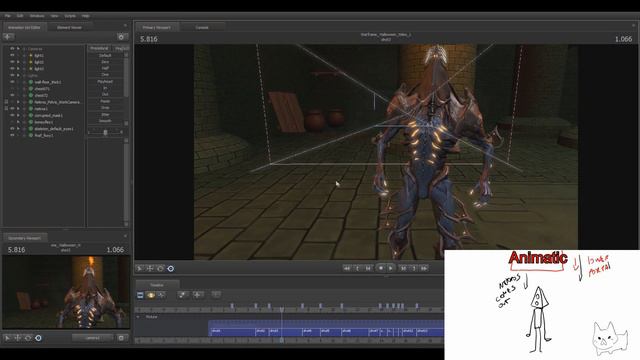The image size is (640, 360).
Task: Choose the move tool in primary viewport toolbar
Action: tap(150, 268)
